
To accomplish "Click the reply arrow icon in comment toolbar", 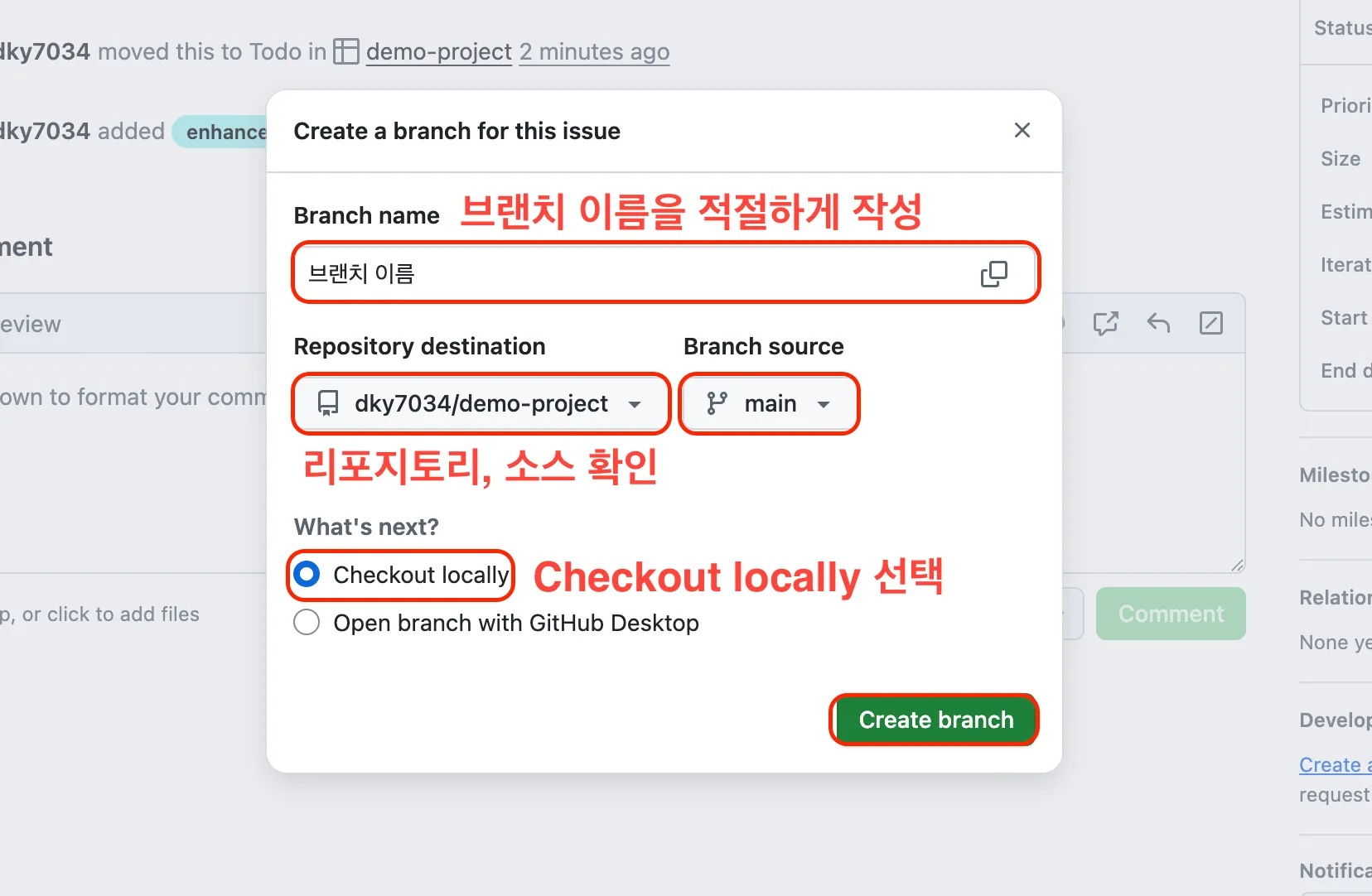I will click(1158, 323).
